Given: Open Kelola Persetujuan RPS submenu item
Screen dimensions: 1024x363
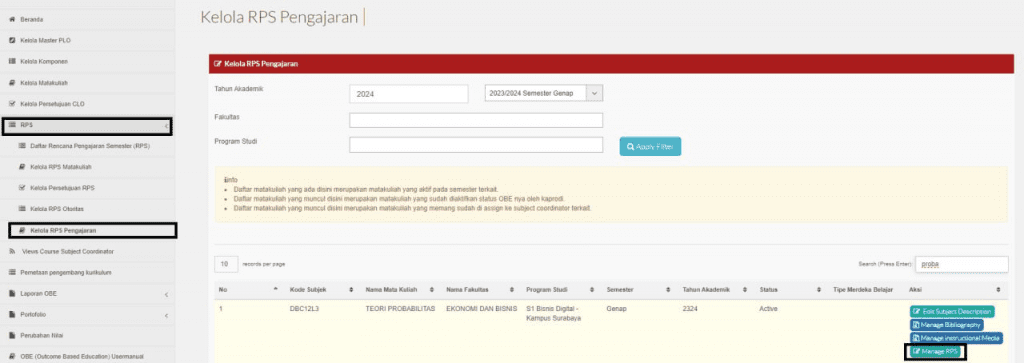Looking at the screenshot, I should click(62, 188).
